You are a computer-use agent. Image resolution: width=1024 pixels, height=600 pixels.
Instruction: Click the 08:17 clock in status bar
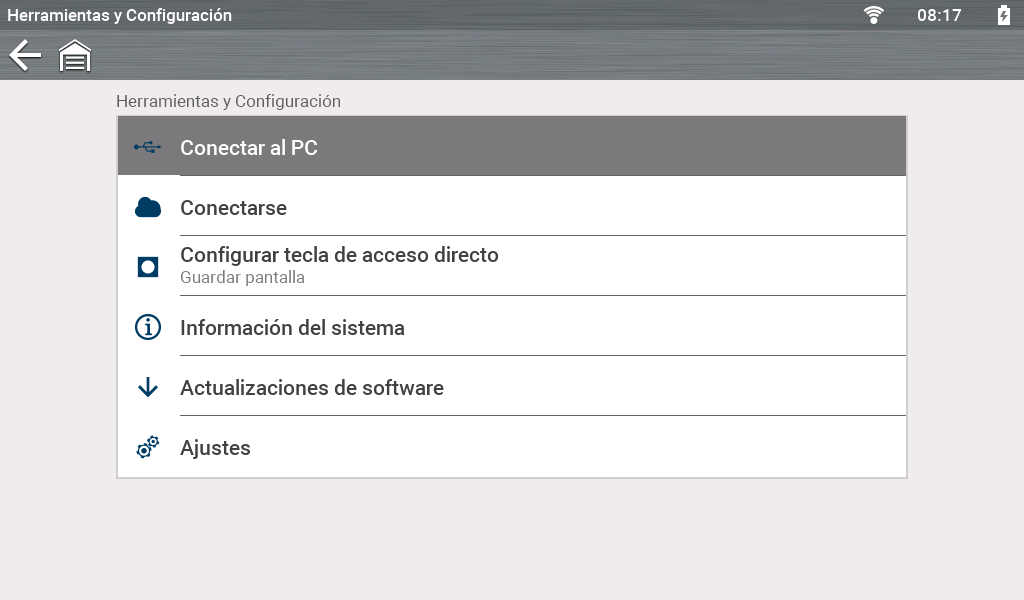[x=939, y=15]
